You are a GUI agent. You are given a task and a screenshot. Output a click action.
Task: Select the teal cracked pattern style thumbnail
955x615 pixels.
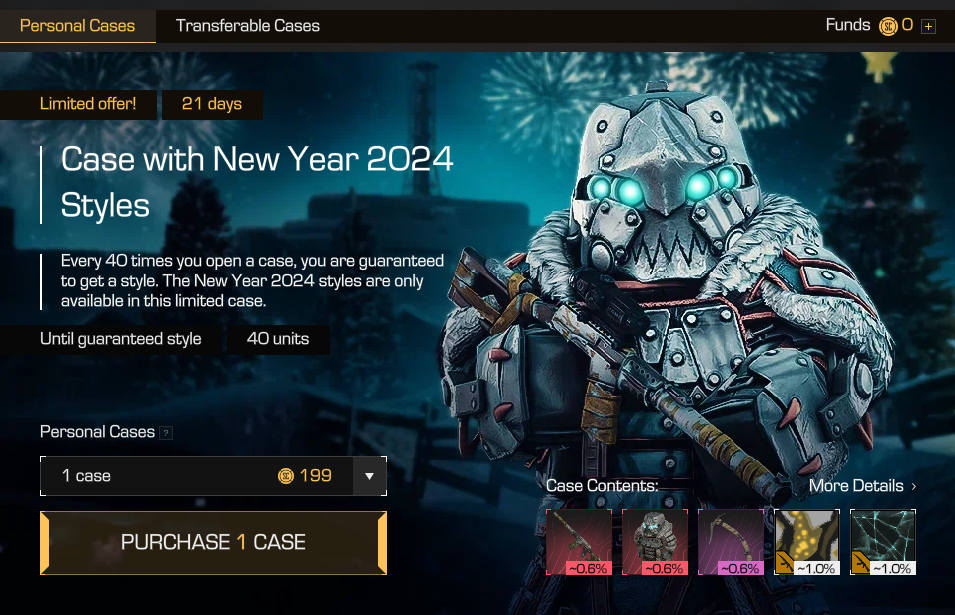click(883, 542)
